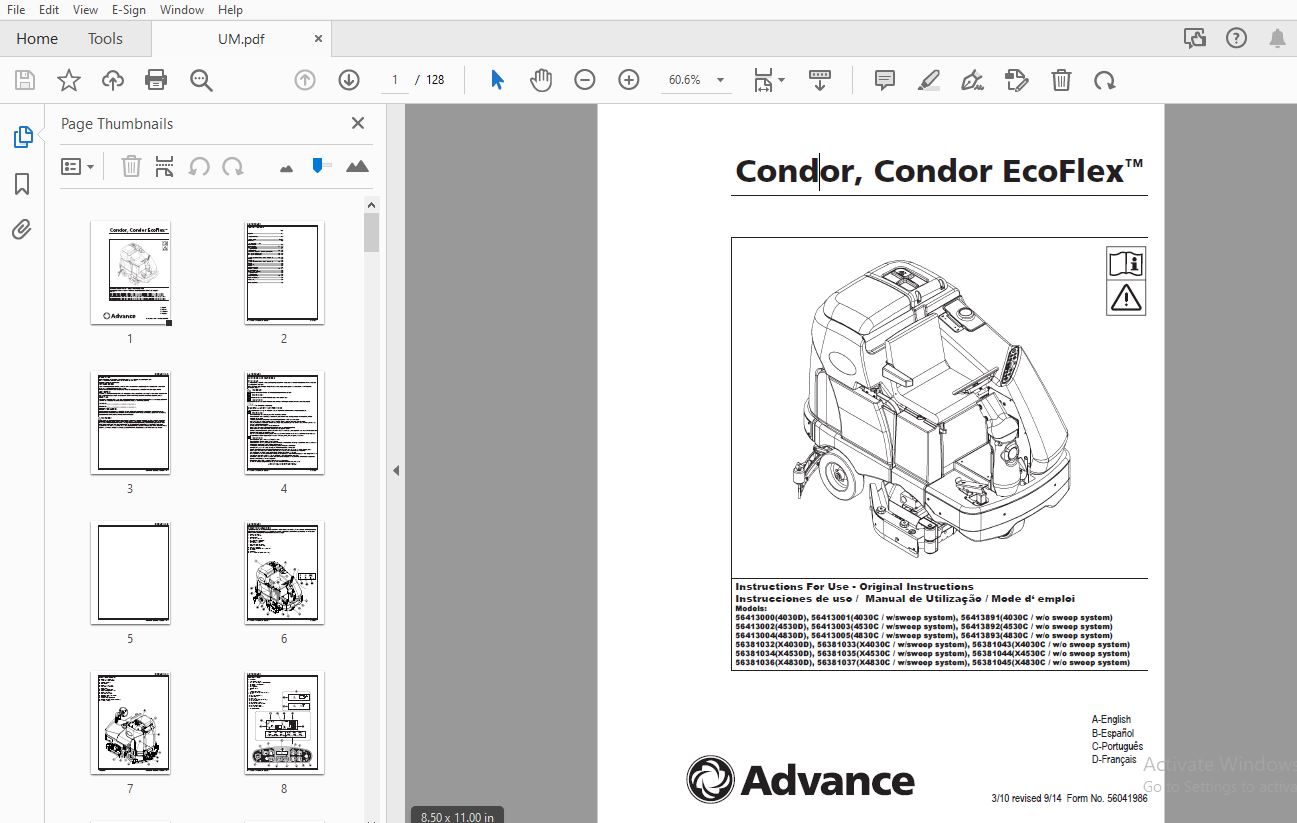The height and width of the screenshot is (823, 1297).
Task: Click the page size 8.50 x 11.00 in label
Action: pos(456,816)
